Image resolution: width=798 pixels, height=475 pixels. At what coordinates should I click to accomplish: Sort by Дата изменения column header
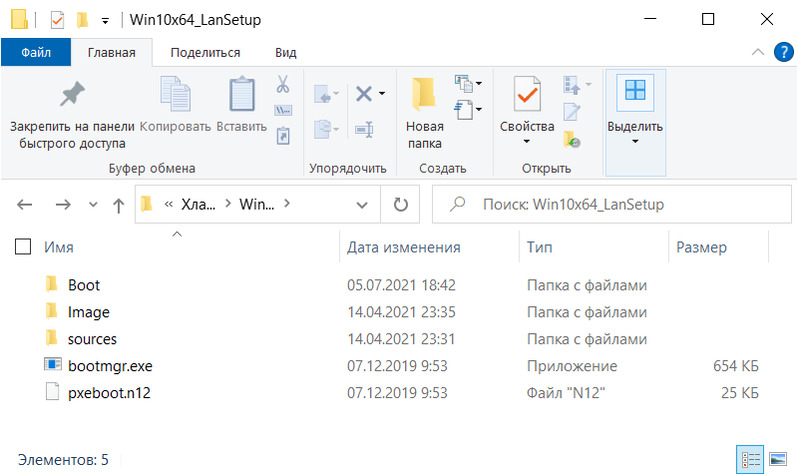point(404,247)
